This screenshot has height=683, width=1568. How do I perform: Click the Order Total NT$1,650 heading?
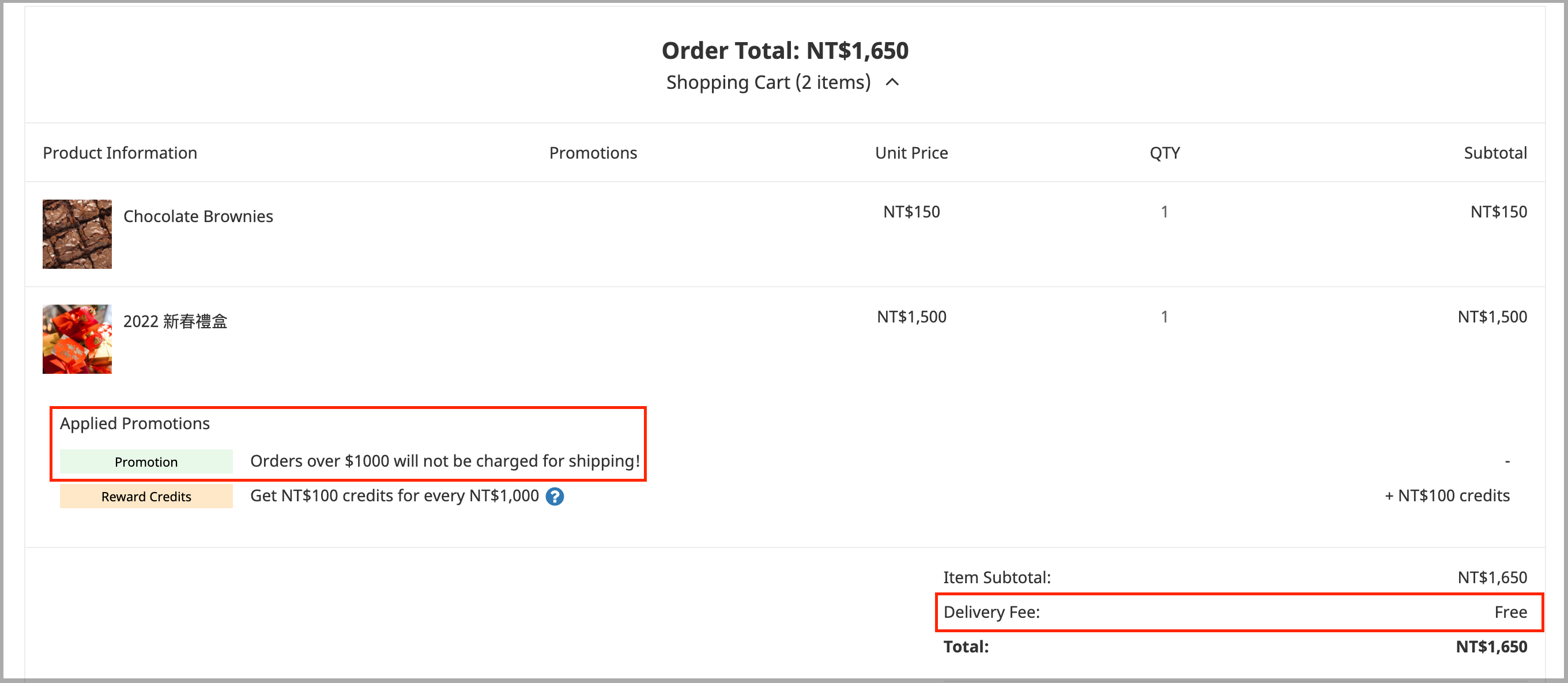click(x=785, y=51)
